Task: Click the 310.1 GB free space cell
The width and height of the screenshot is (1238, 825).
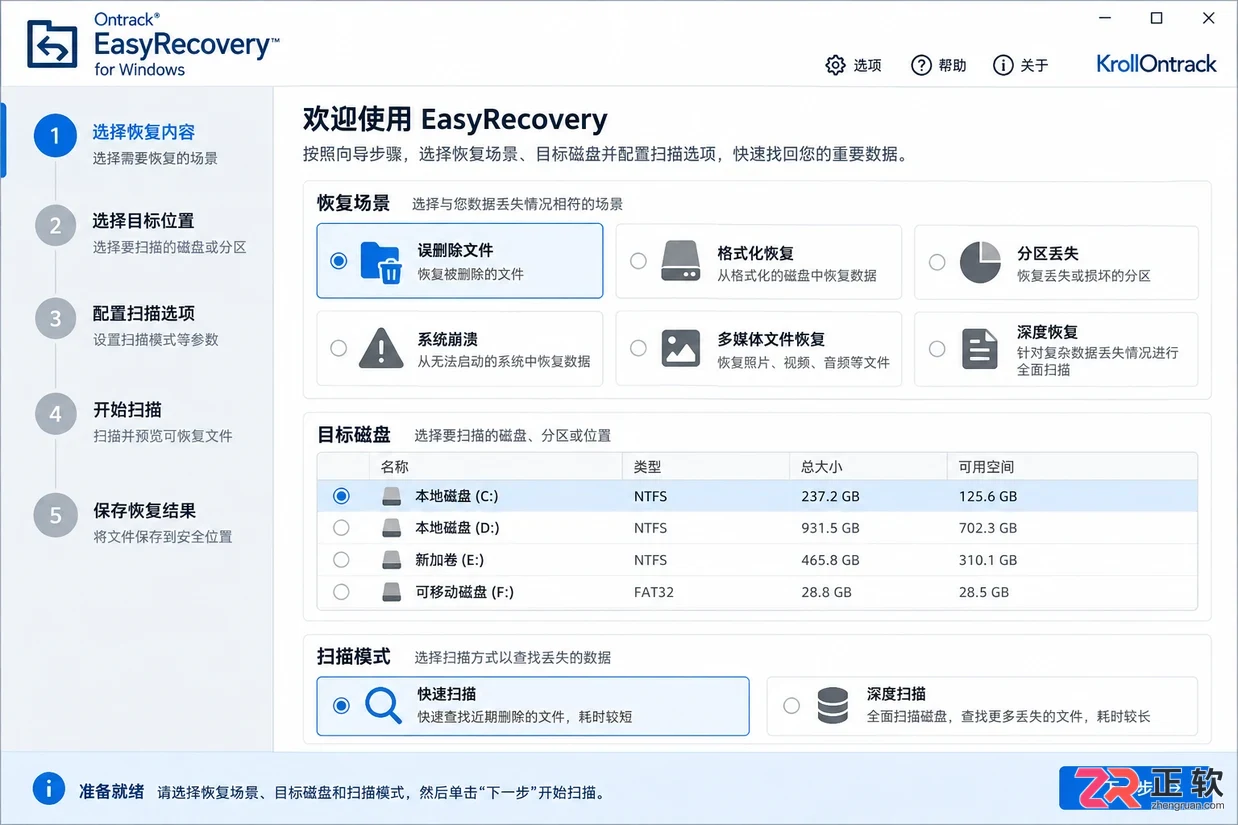Action: [x=988, y=560]
